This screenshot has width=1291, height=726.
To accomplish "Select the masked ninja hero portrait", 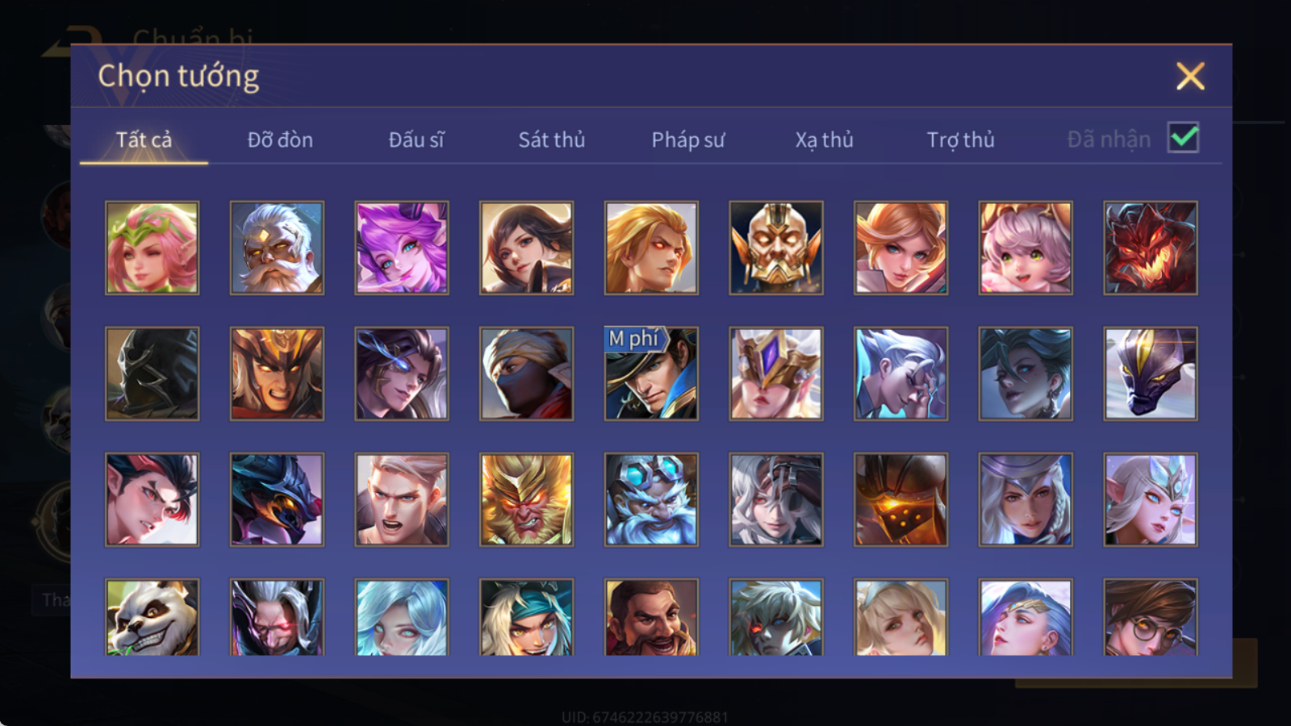I will tap(526, 374).
